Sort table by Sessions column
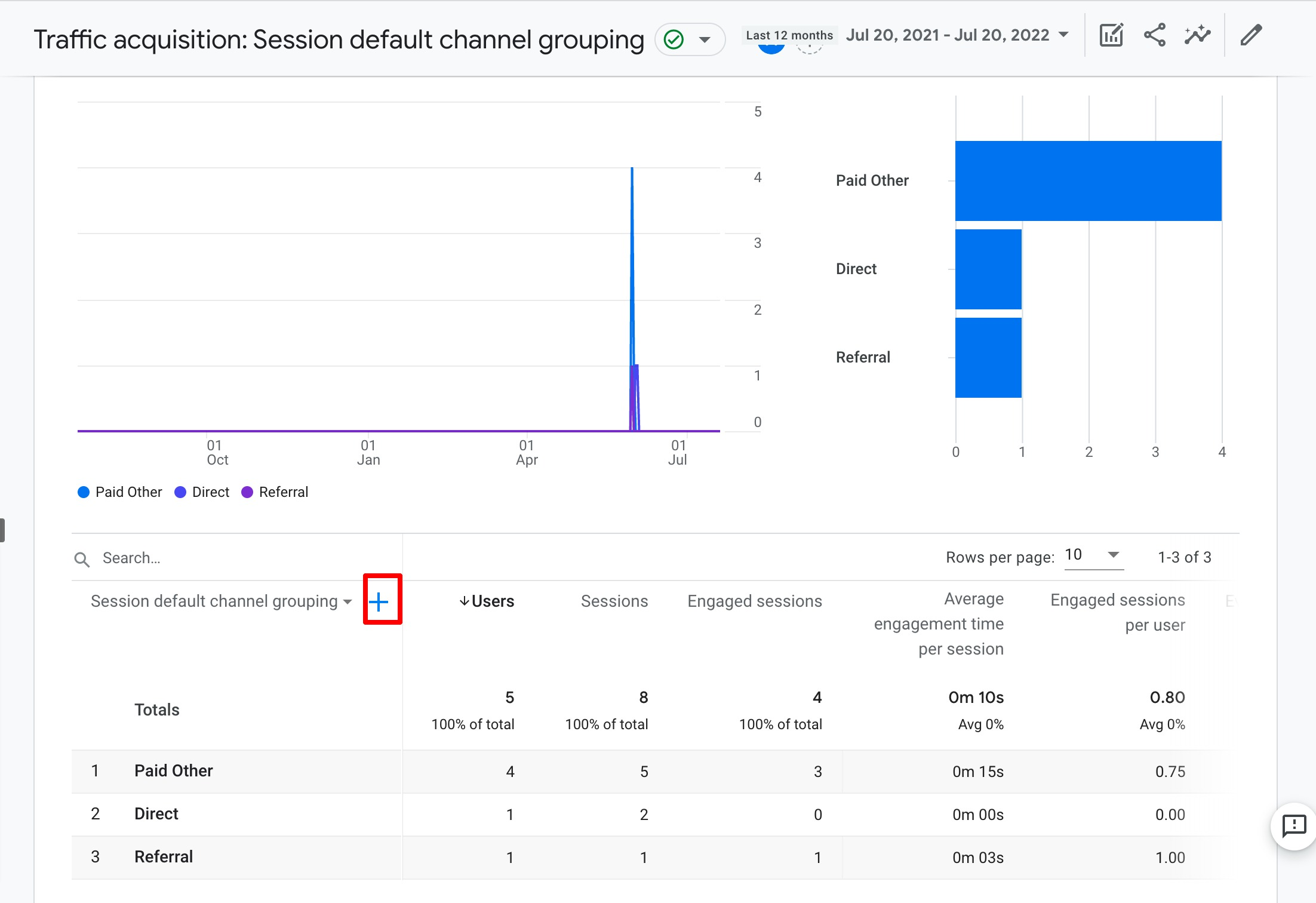 614,601
